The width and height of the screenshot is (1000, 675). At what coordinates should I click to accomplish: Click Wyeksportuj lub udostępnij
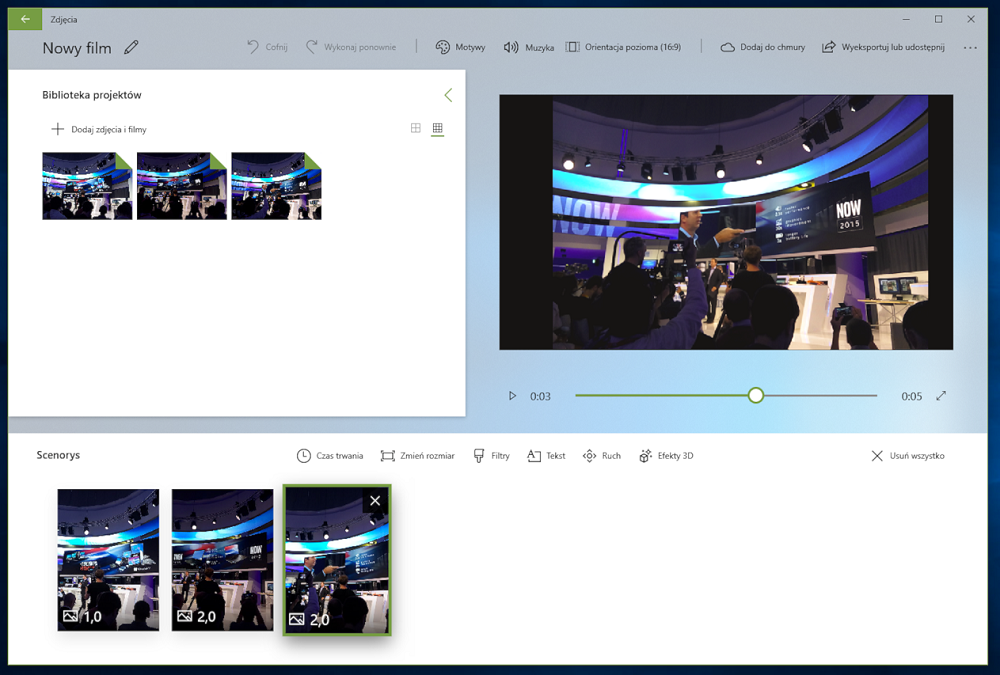click(883, 47)
